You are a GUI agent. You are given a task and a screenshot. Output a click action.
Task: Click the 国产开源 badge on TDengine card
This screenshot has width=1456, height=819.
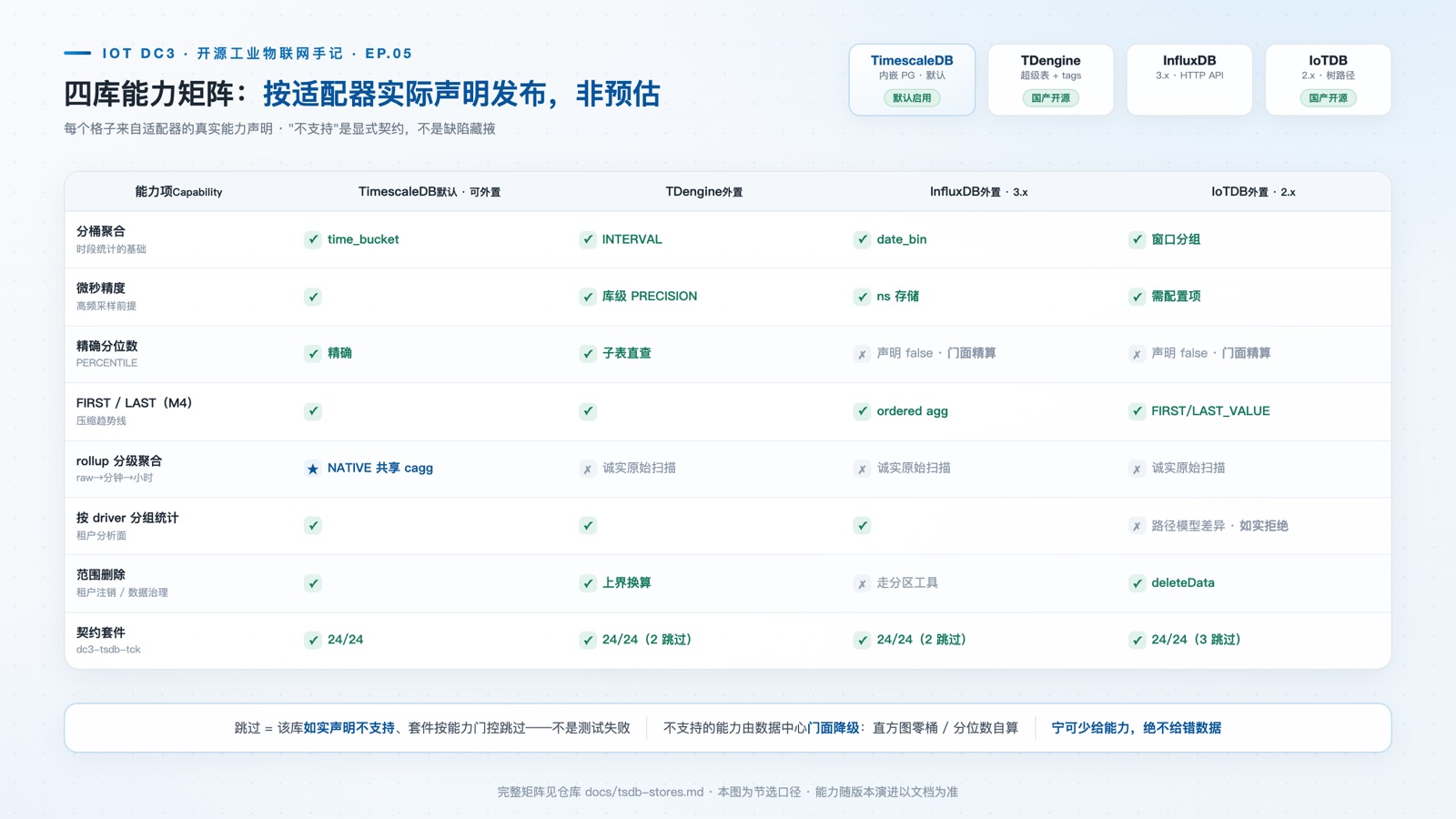[1050, 98]
